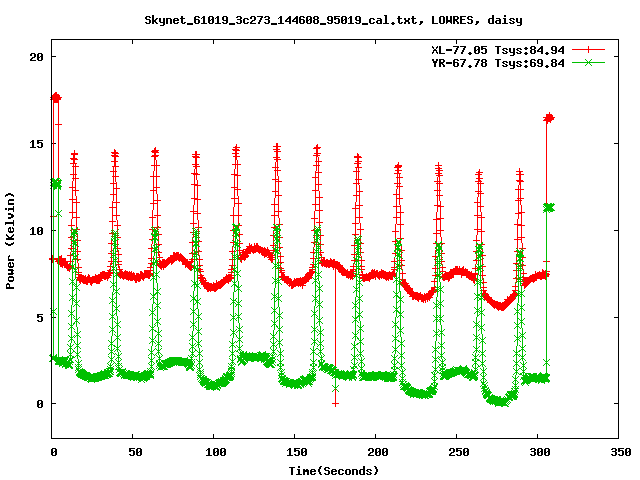
Task: Click the last green peak past 300 seconds
Action: pos(548,207)
